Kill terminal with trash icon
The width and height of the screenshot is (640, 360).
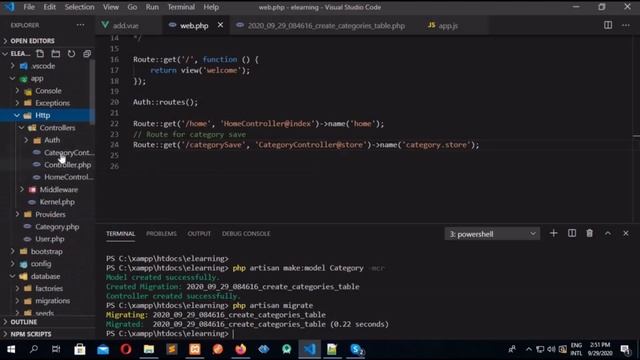[589, 233]
